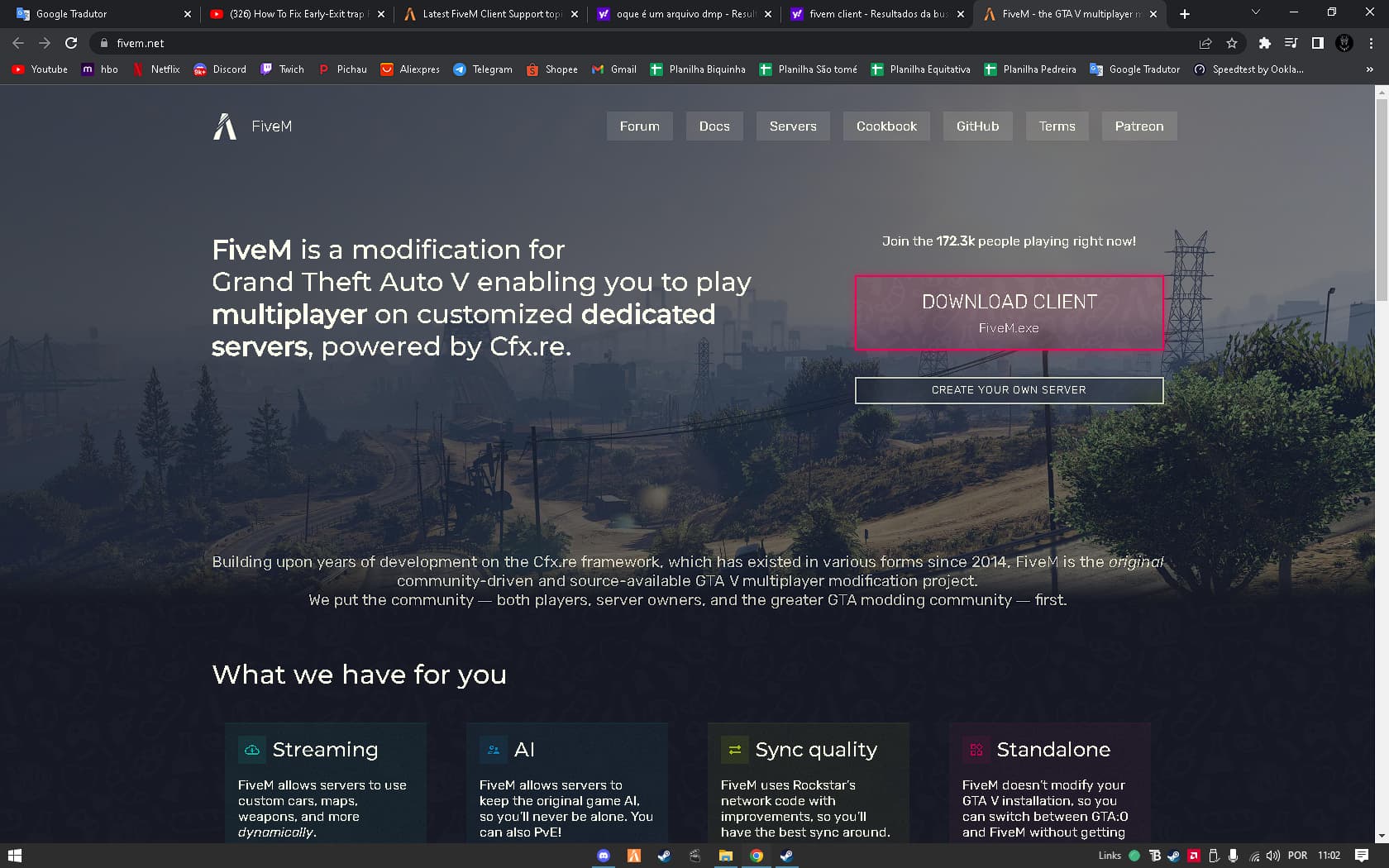Click the Standalone grid icon
This screenshot has height=868, width=1389.
click(x=976, y=750)
